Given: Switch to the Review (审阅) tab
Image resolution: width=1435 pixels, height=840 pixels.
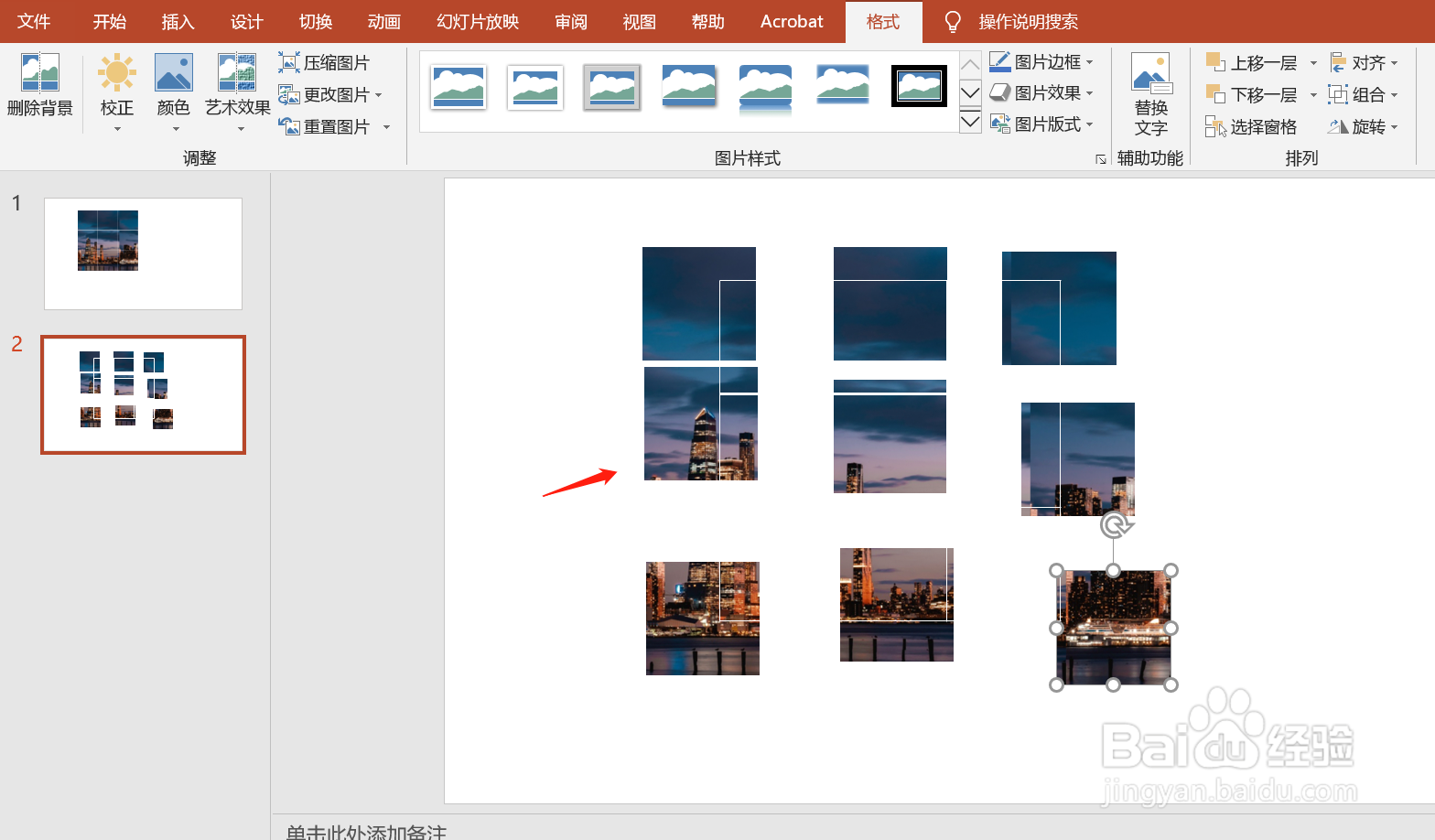Looking at the screenshot, I should click(x=571, y=21).
